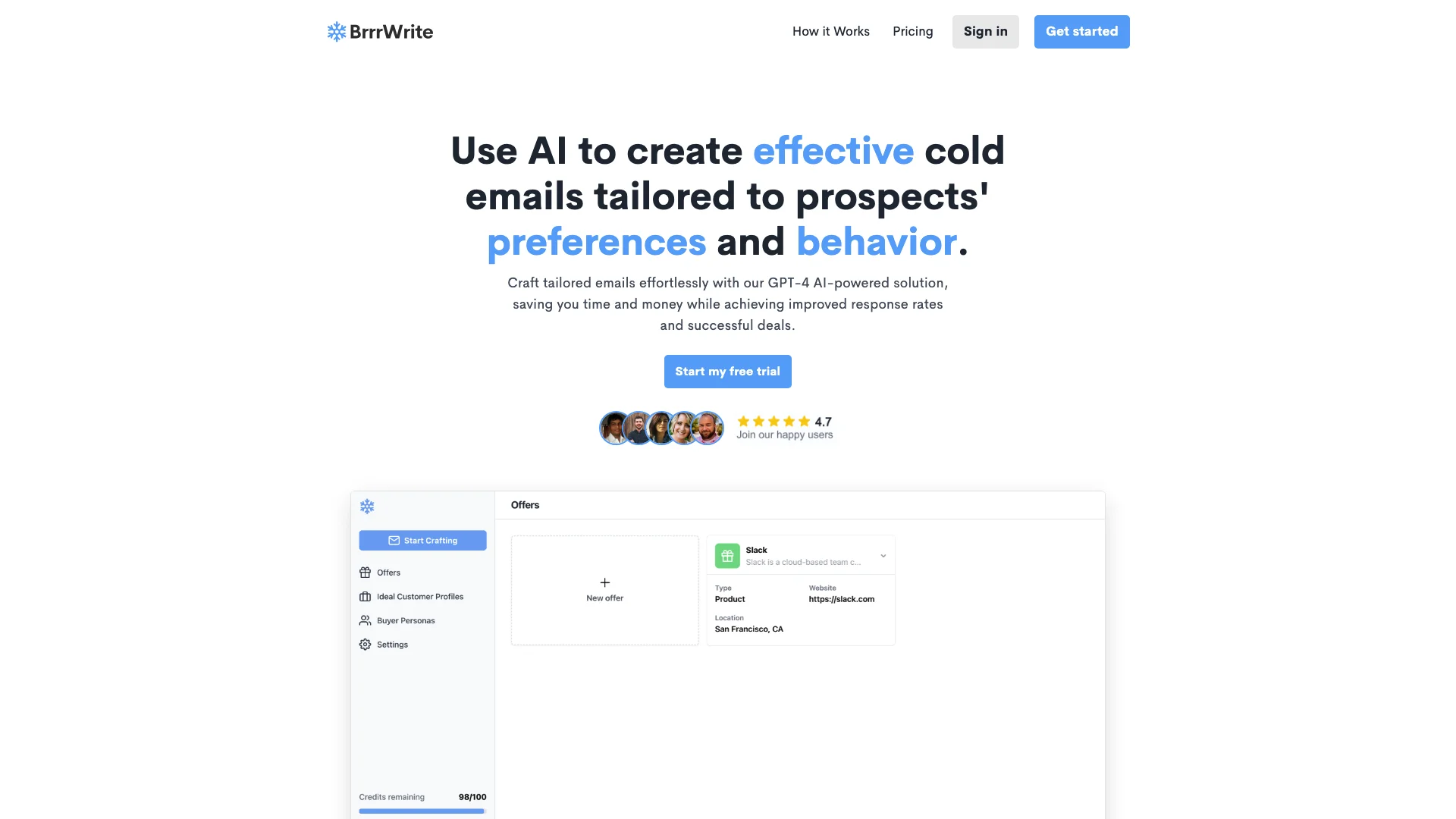Click the Buyer Personas icon
1456x819 pixels.
point(364,620)
